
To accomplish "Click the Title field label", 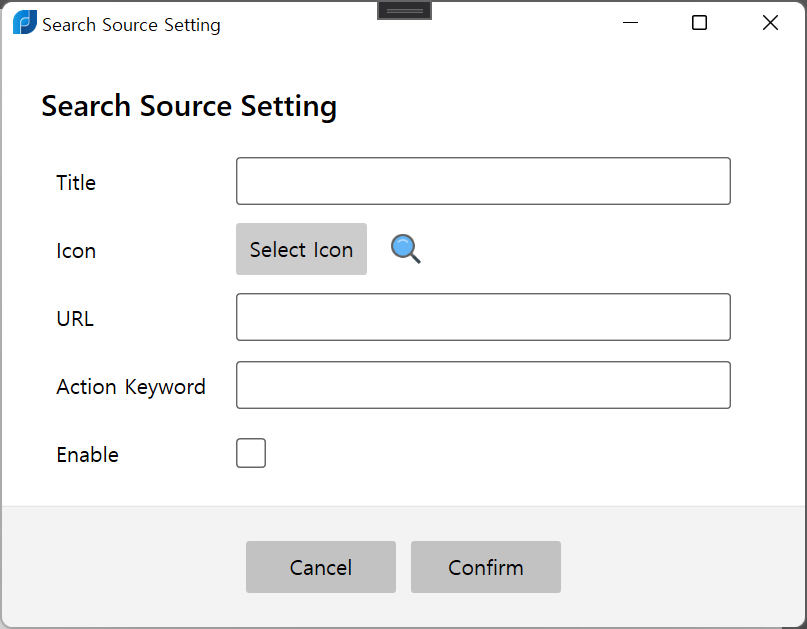I will point(76,183).
